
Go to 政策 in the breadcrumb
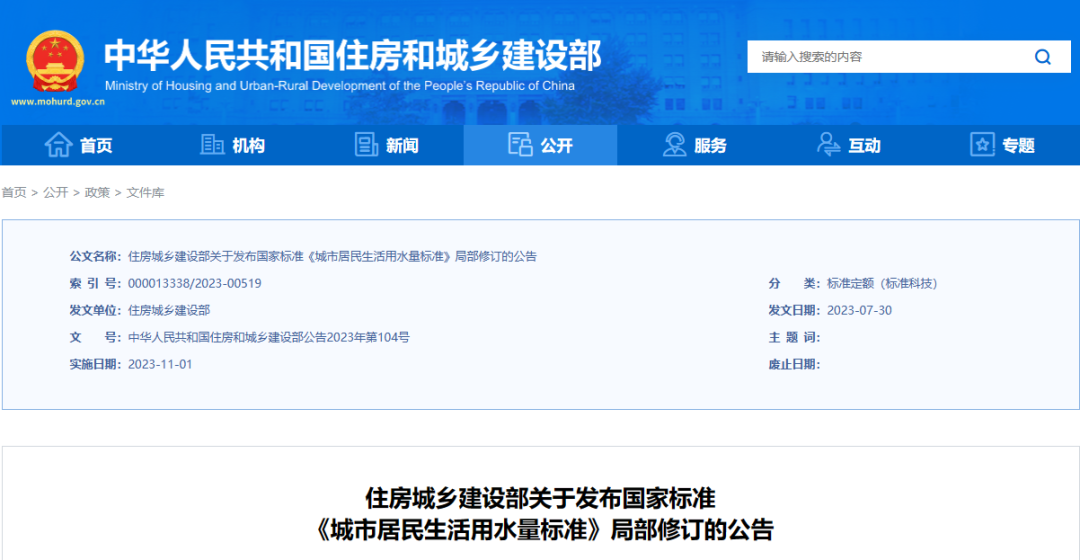point(97,192)
